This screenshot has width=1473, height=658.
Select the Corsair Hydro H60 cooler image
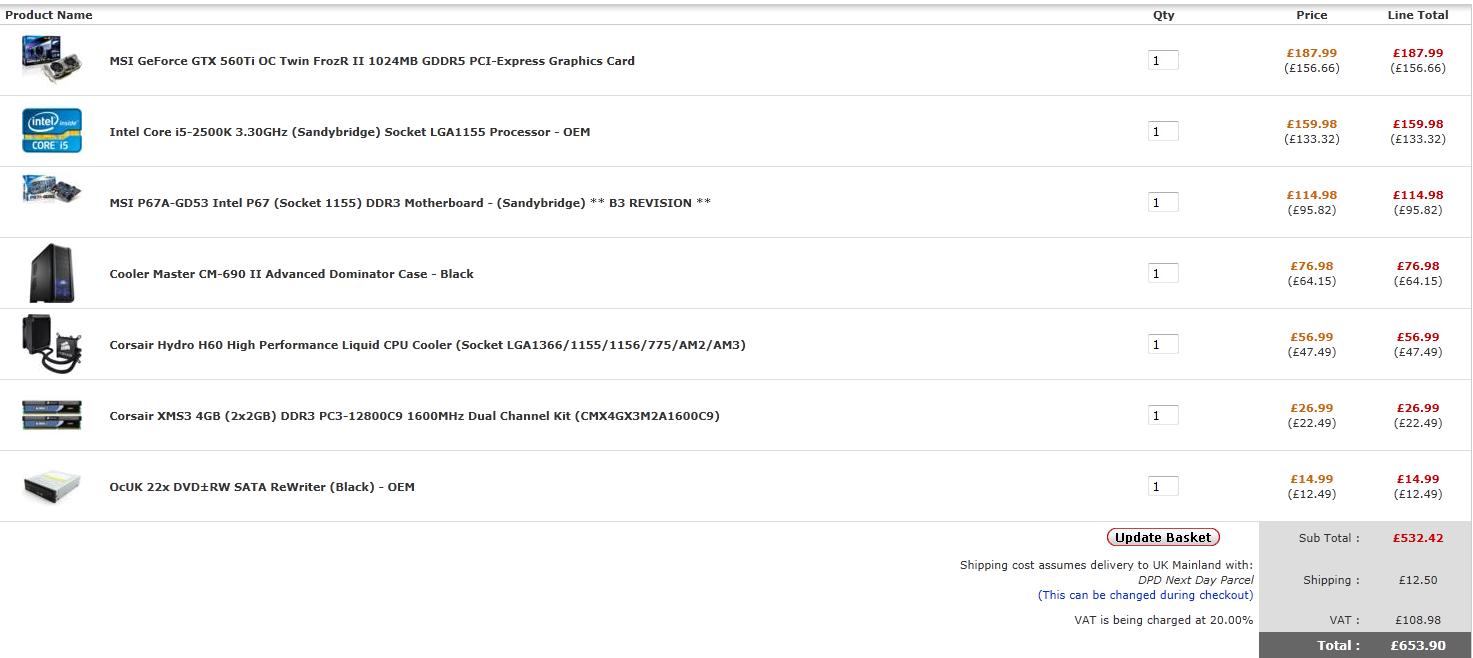(x=52, y=343)
